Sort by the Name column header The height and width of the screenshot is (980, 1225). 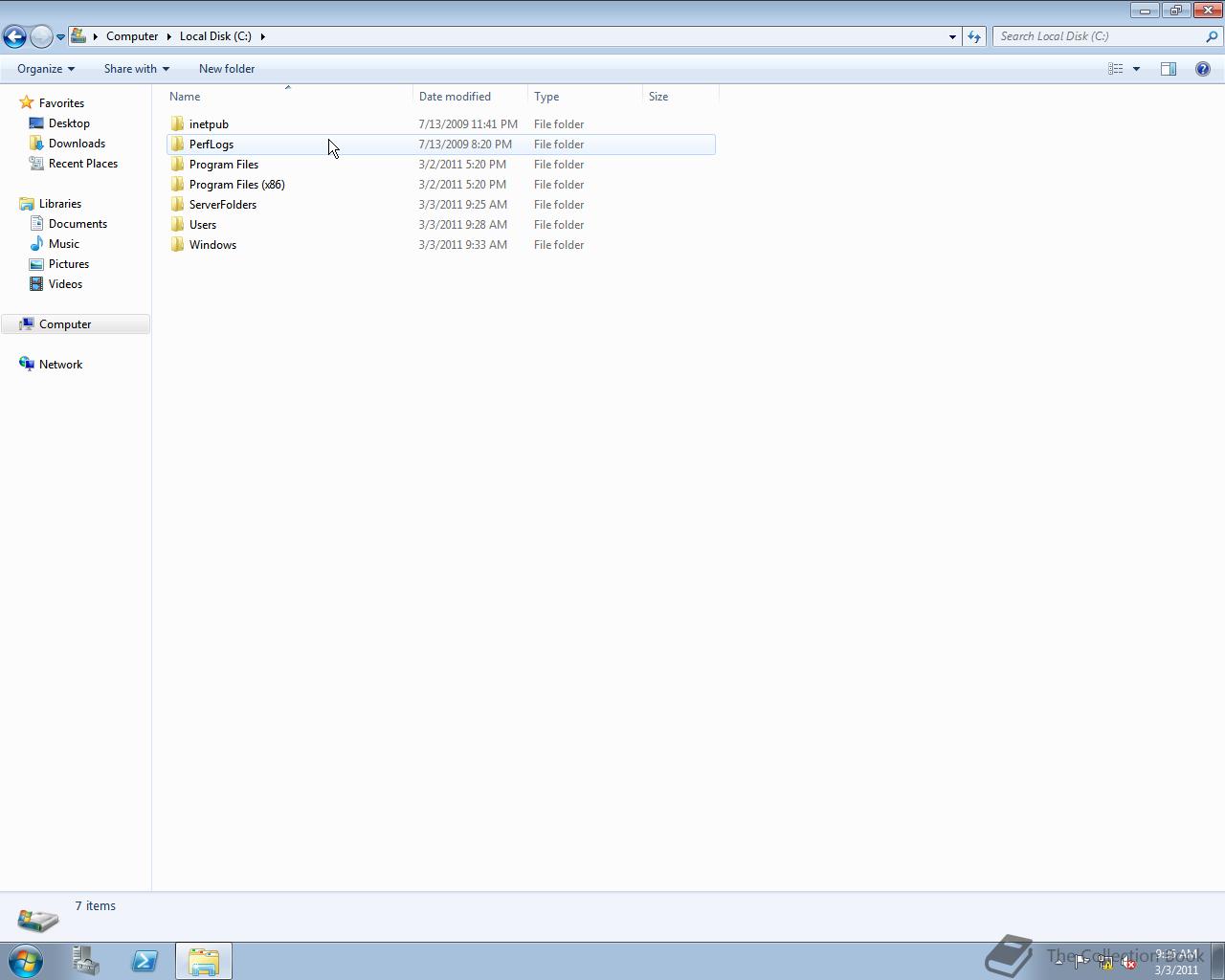coord(289,97)
